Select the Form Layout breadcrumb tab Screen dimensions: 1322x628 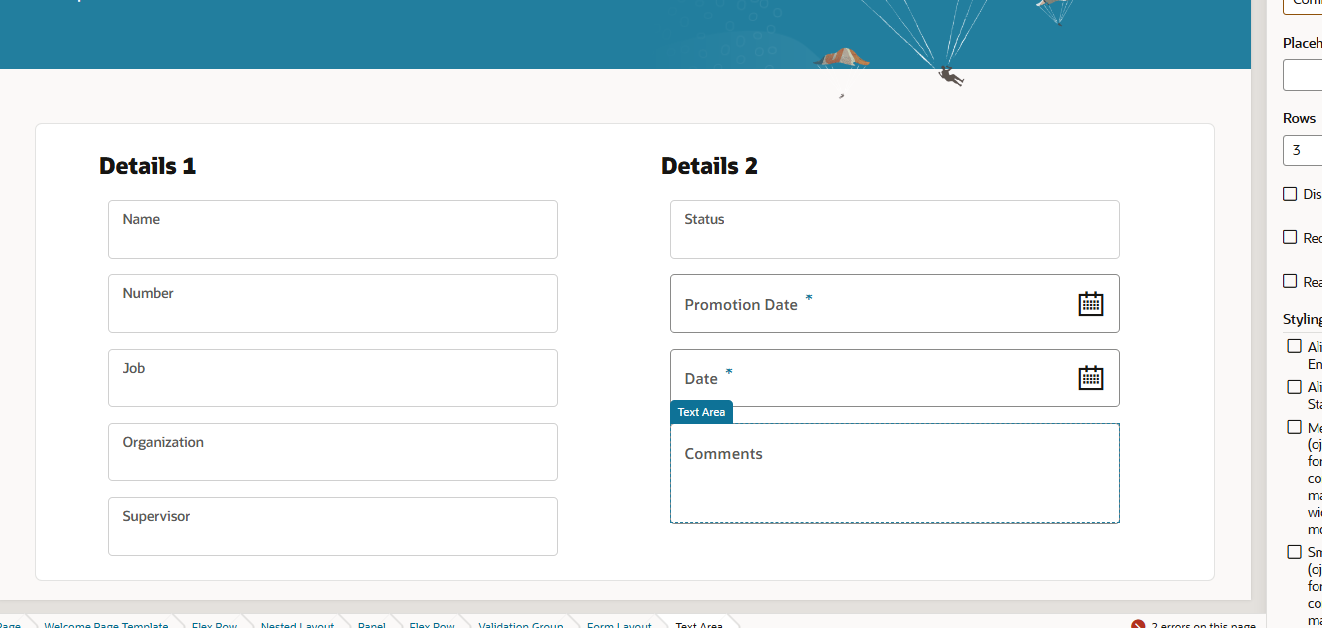619,624
